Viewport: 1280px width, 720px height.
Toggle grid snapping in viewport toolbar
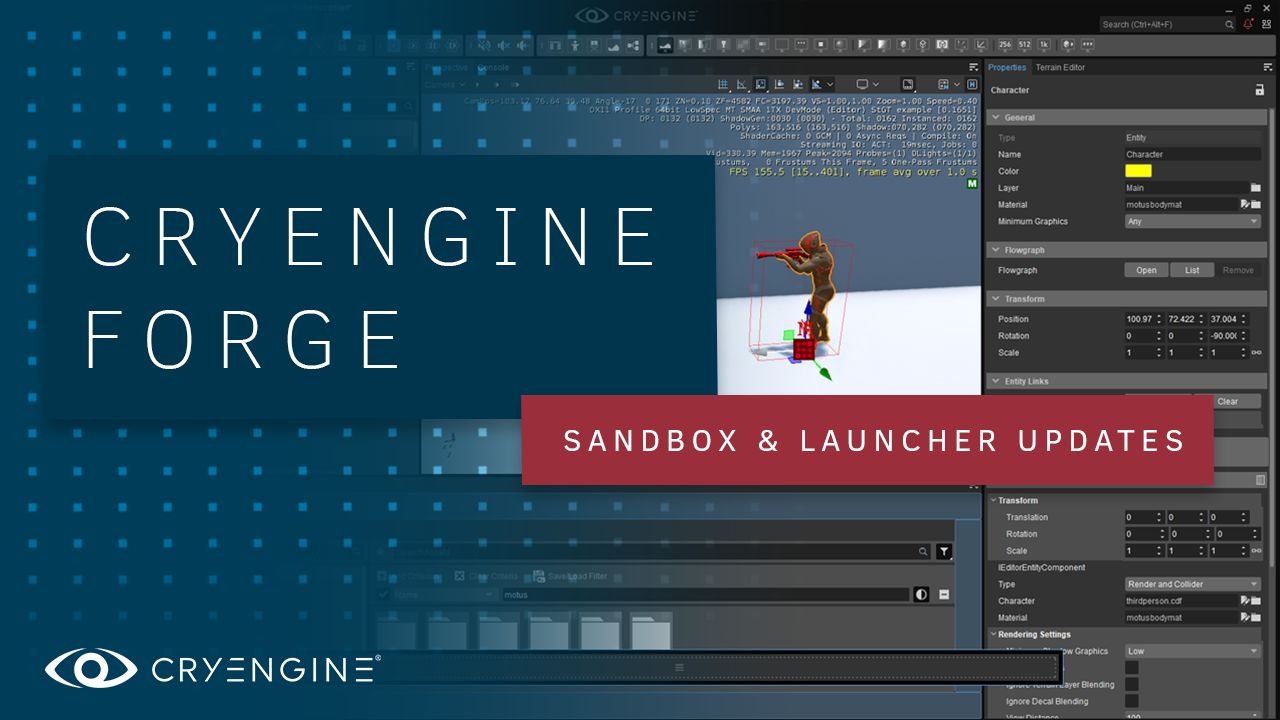click(723, 85)
